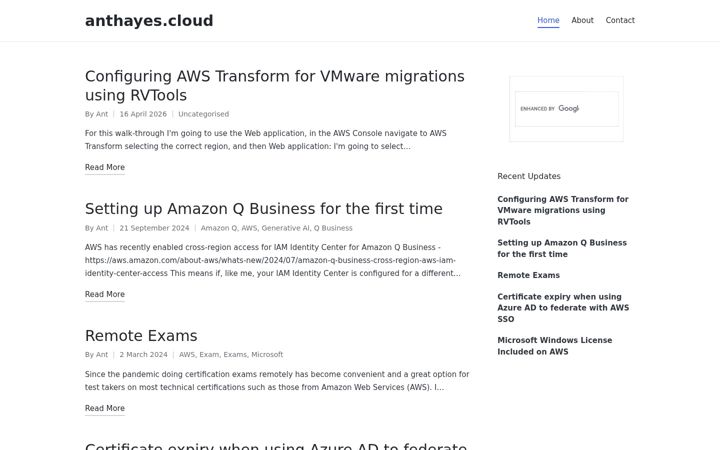Open Setting up Amazon Q Business post title
Viewport: 720px width, 450px height.
[x=264, y=208]
